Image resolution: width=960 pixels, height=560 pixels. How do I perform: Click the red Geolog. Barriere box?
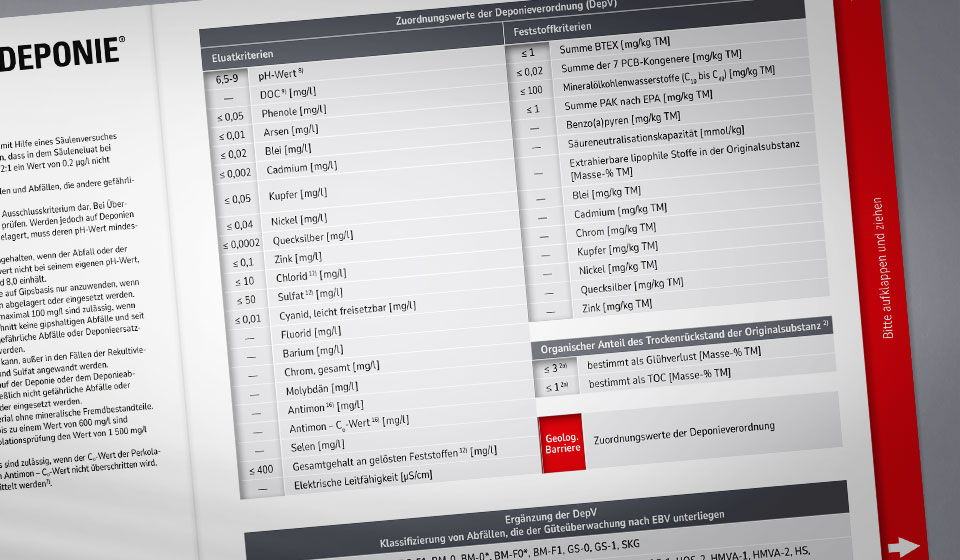(x=561, y=442)
